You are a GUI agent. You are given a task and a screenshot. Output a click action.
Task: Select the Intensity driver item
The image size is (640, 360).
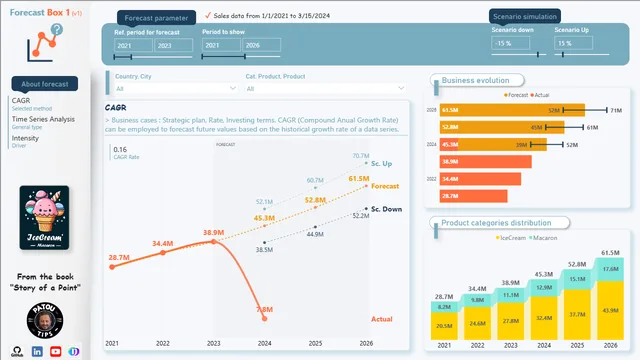(25, 141)
